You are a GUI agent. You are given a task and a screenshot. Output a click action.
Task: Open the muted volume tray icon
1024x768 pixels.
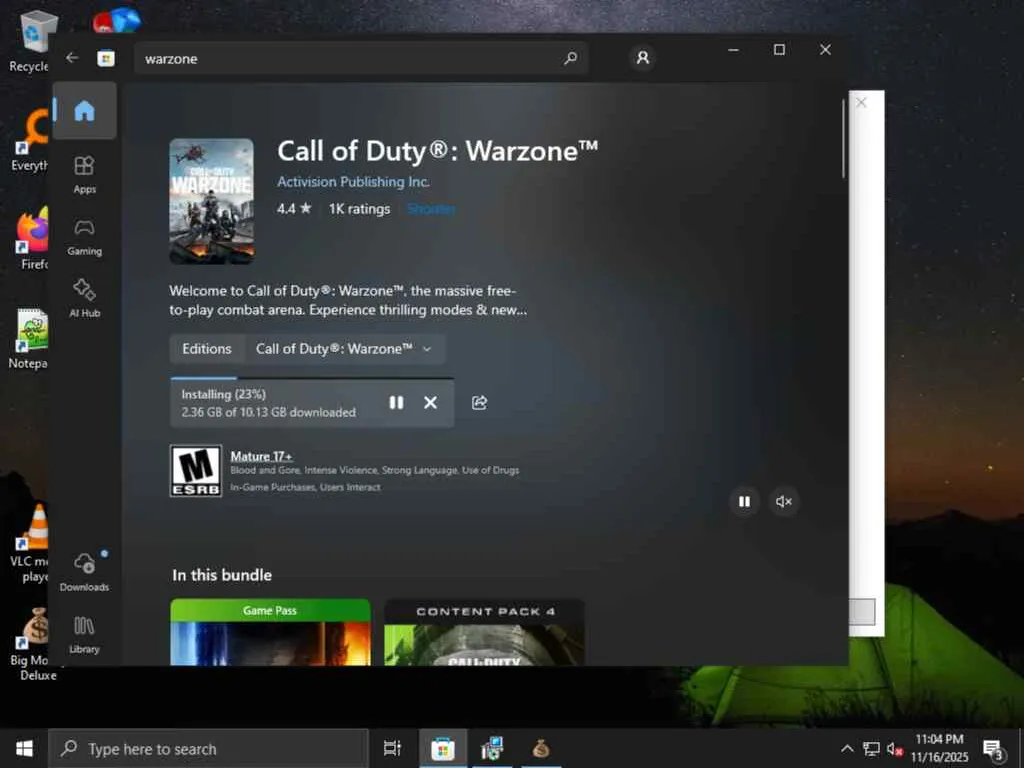click(895, 748)
